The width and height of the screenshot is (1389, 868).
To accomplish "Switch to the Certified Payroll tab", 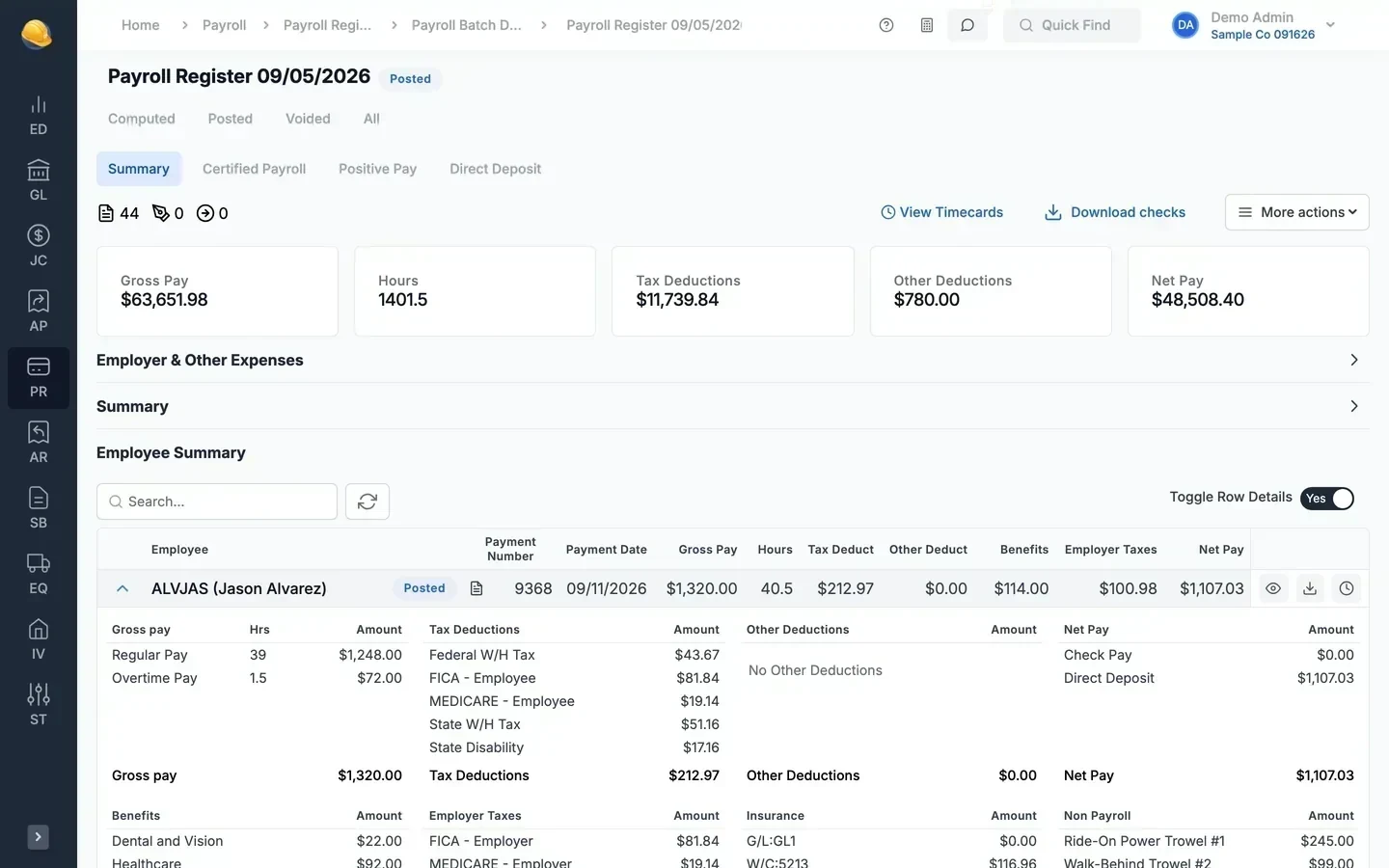I will (x=255, y=169).
